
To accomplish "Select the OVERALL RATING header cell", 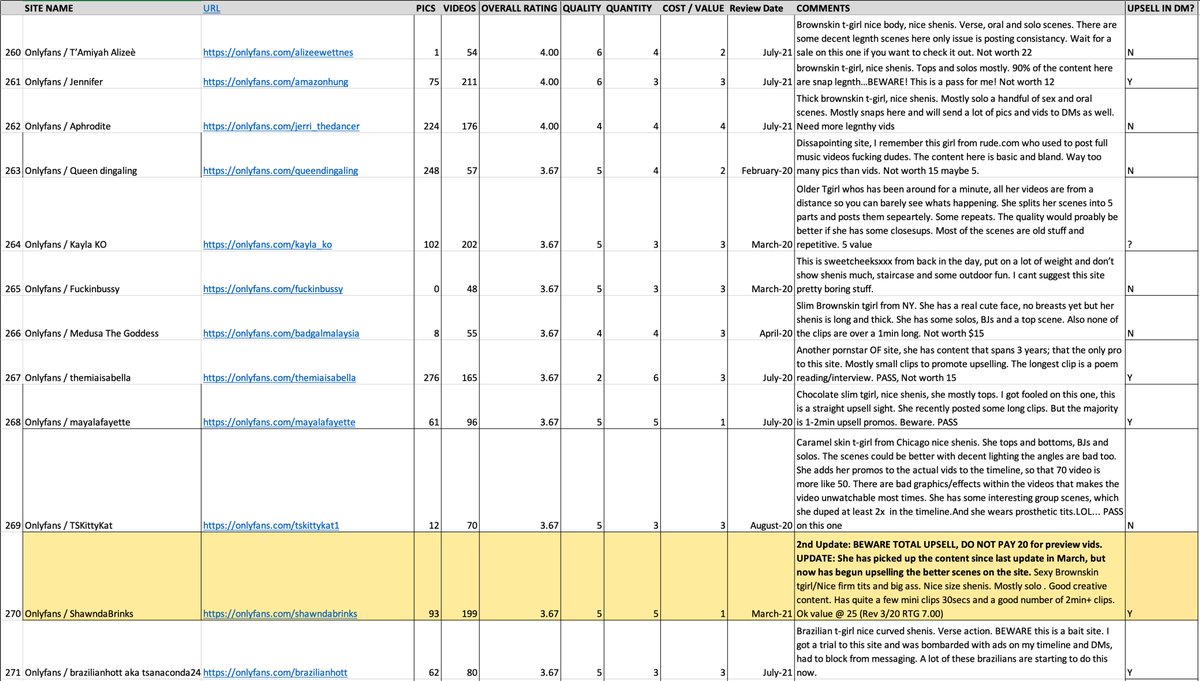I will tap(519, 8).
